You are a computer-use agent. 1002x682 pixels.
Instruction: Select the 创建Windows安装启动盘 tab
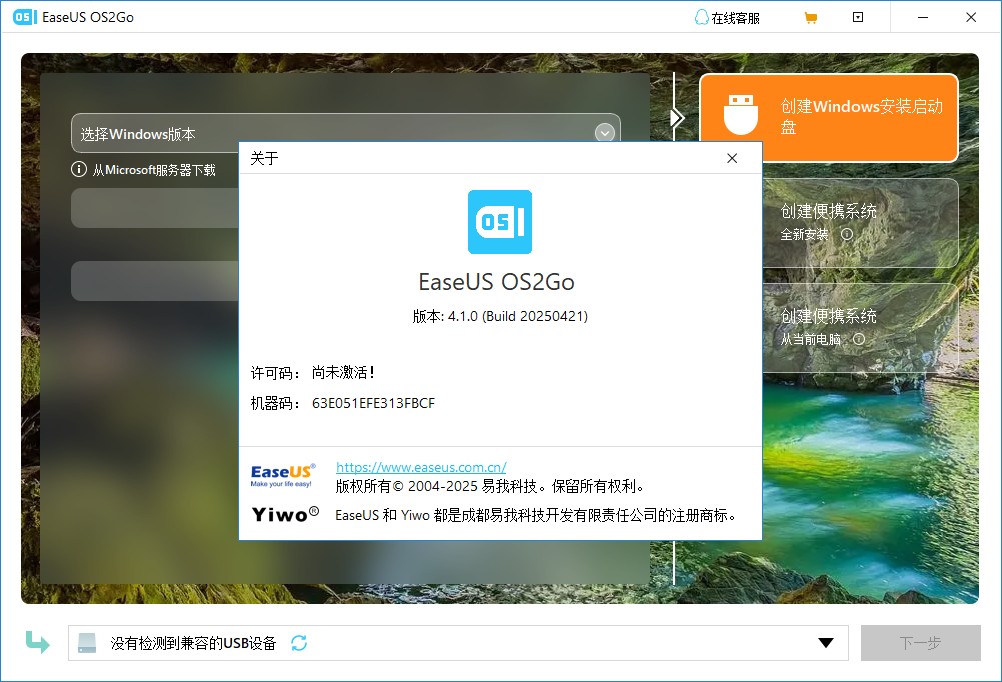tap(829, 117)
